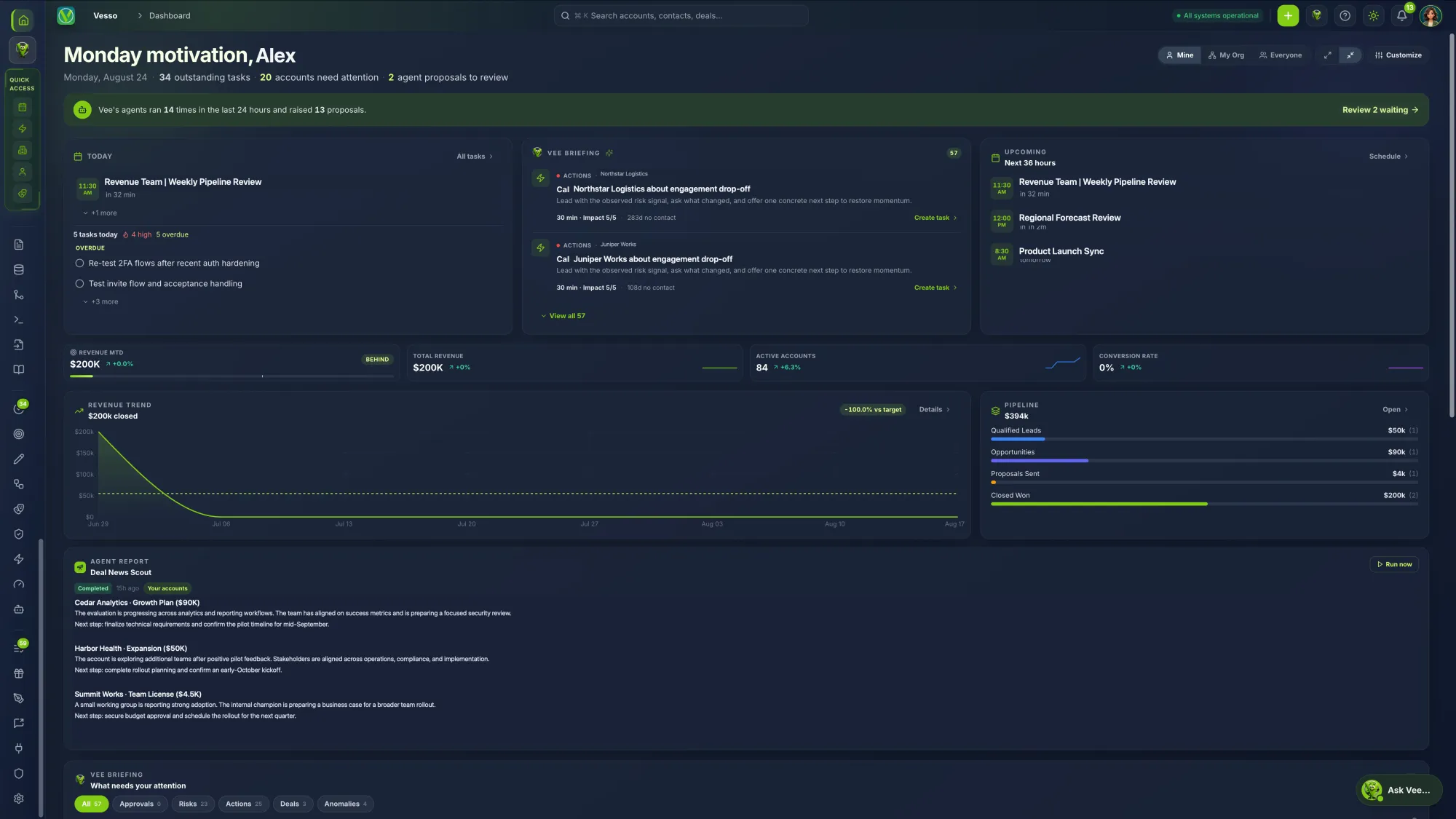
Task: Open the person/contacts shortcut in Quick Access
Action: click(23, 172)
